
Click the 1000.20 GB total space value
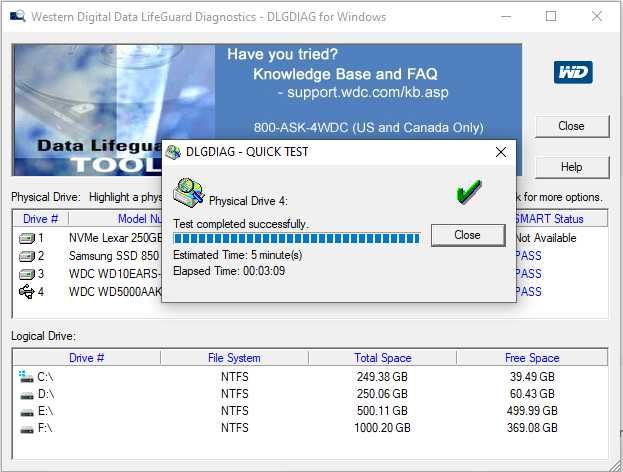[x=382, y=428]
